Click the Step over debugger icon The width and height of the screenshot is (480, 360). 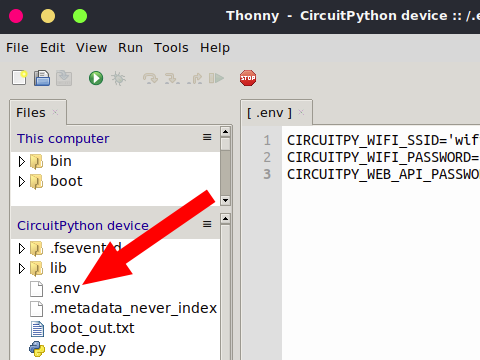[150, 79]
